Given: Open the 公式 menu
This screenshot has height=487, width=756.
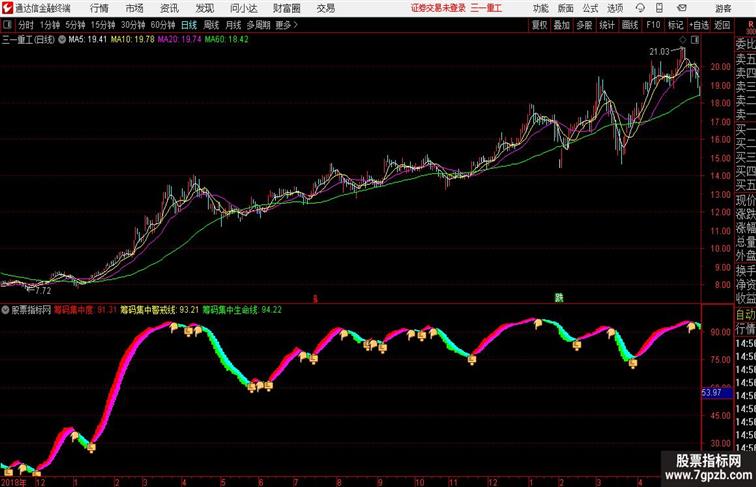Looking at the screenshot, I should [590, 8].
